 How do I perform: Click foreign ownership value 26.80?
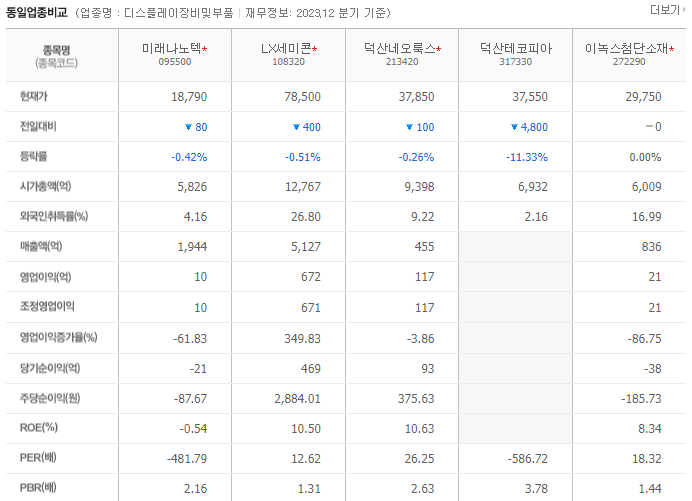306,217
